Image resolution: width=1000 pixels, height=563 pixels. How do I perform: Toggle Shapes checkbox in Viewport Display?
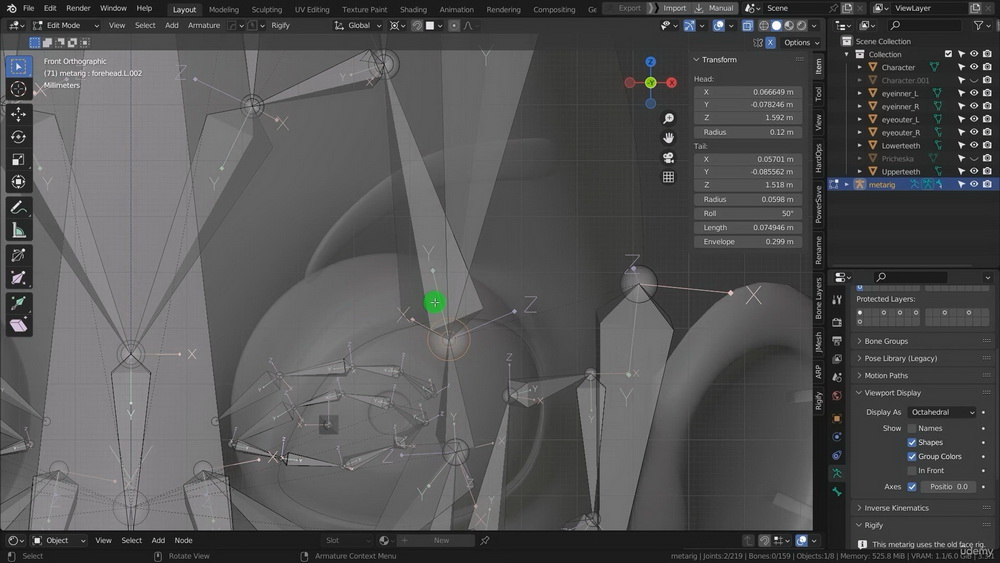(912, 442)
